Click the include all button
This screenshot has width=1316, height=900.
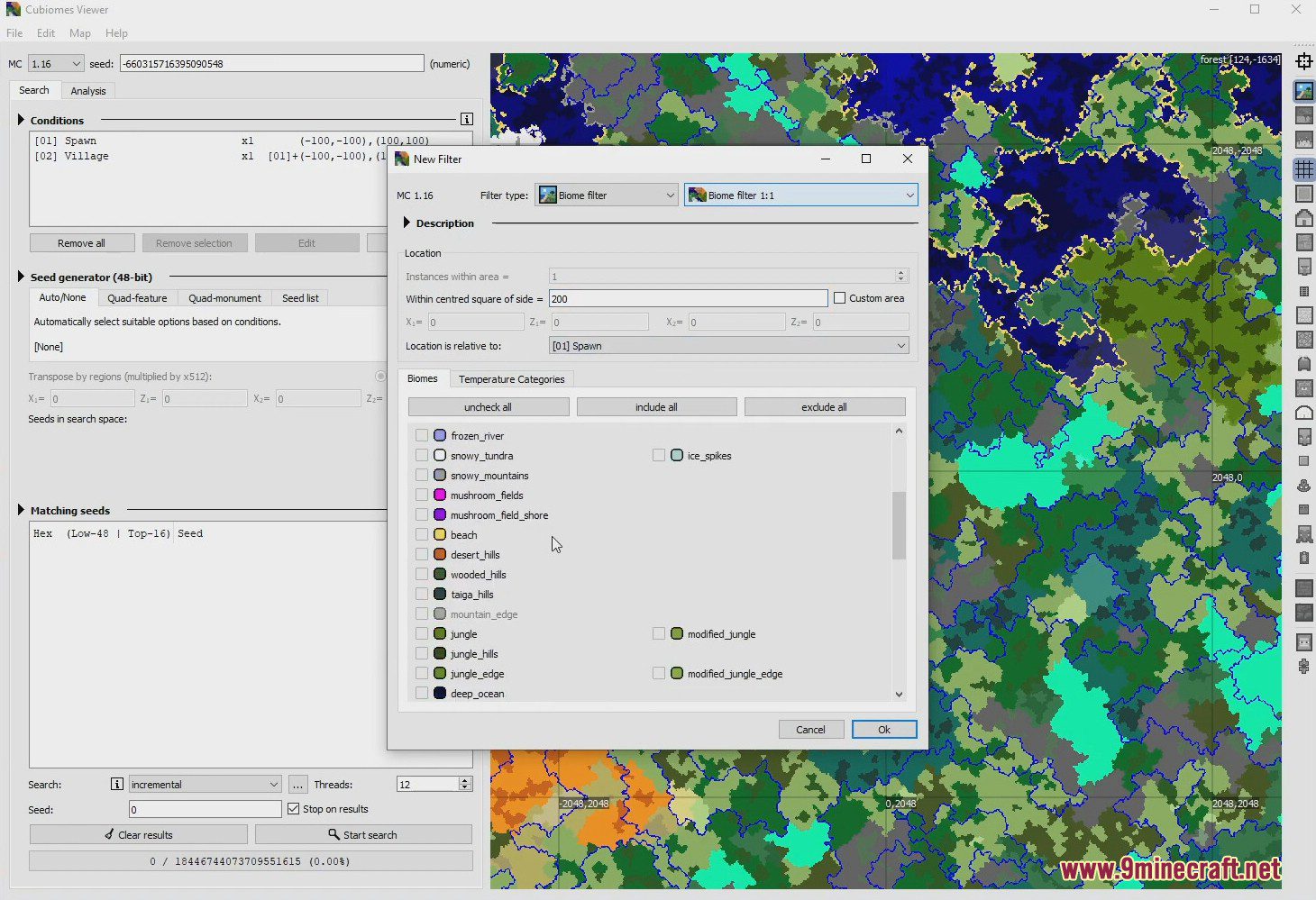click(656, 406)
